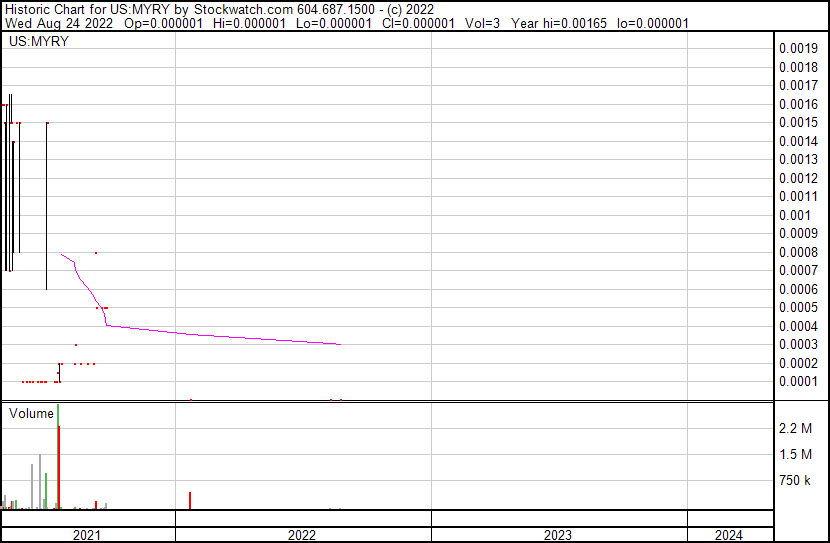
Task: Click the 0.0001 price axis label
Action: pos(798,381)
